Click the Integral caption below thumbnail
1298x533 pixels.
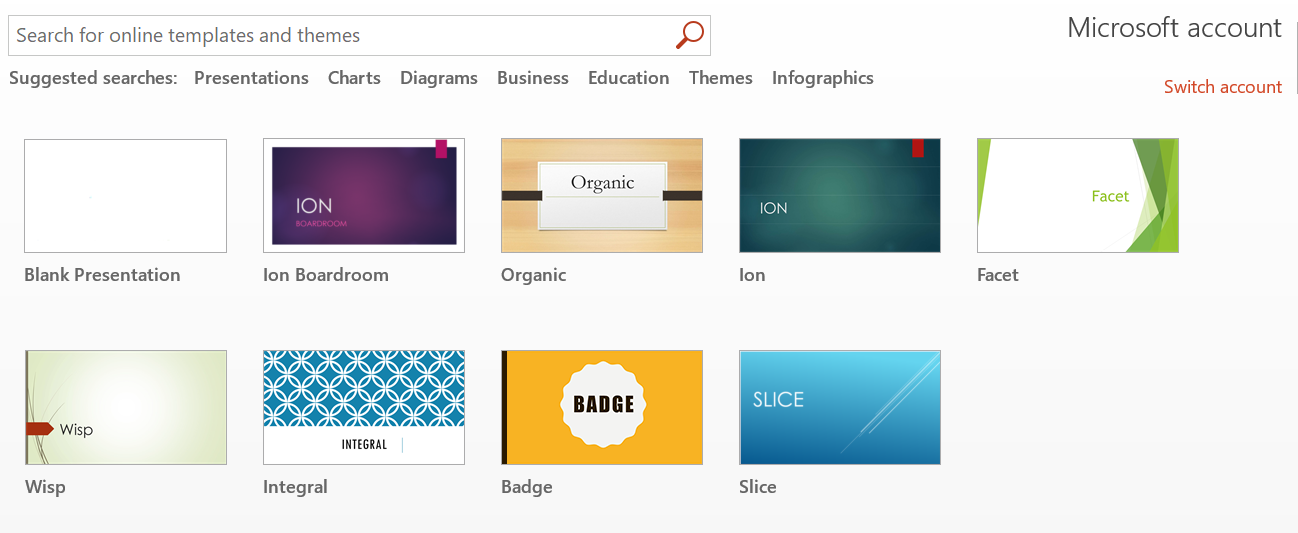click(295, 487)
